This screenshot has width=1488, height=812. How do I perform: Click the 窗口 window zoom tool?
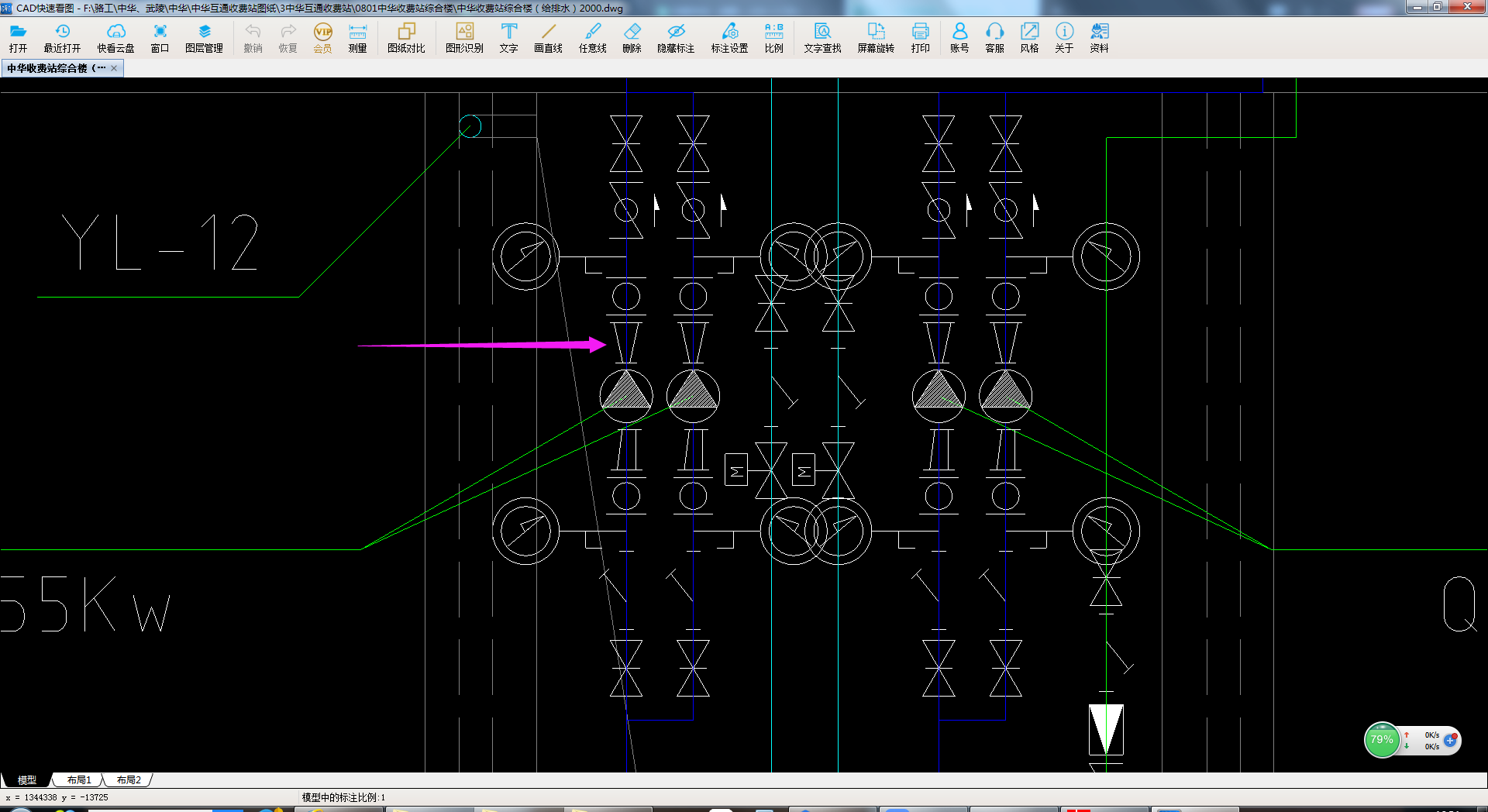click(160, 38)
